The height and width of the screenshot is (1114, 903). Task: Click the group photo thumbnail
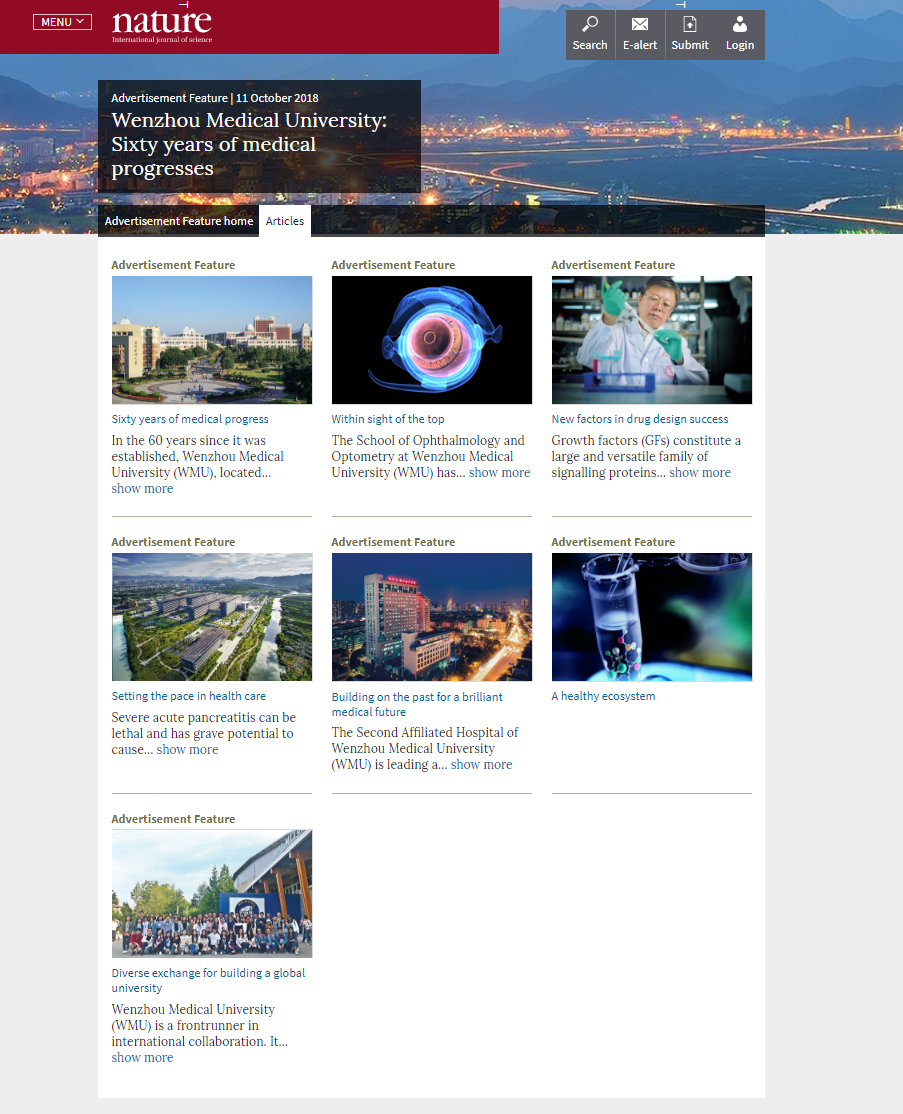pyautogui.click(x=212, y=894)
